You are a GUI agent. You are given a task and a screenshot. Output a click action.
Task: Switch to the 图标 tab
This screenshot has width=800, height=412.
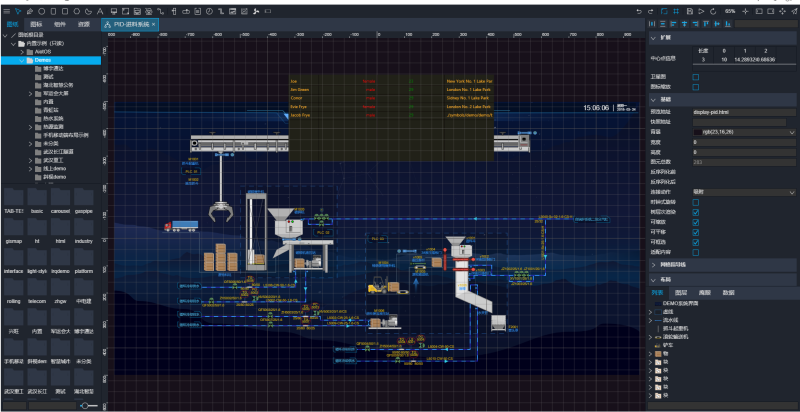point(36,23)
